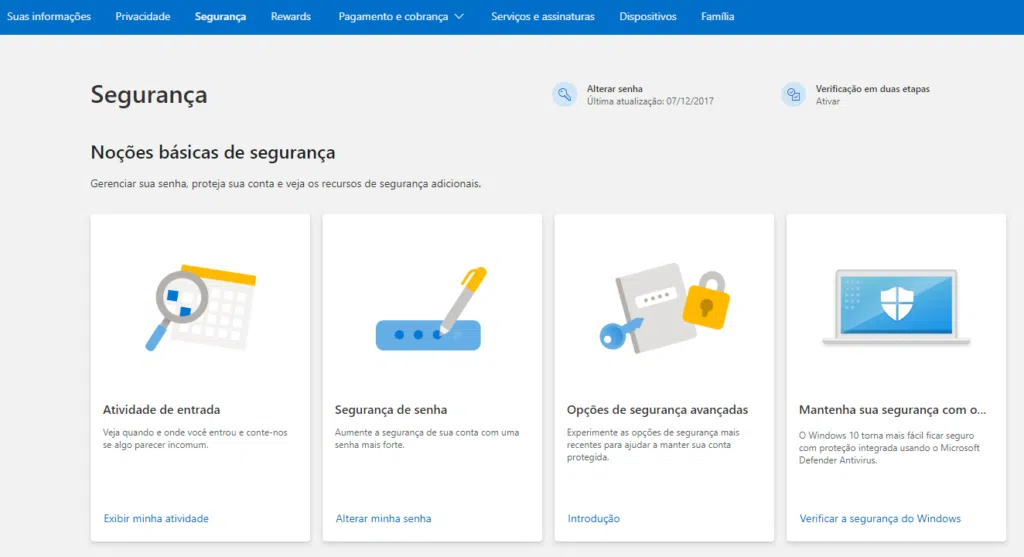1024x557 pixels.
Task: Click the Alterar senha key icon
Action: coord(564,95)
